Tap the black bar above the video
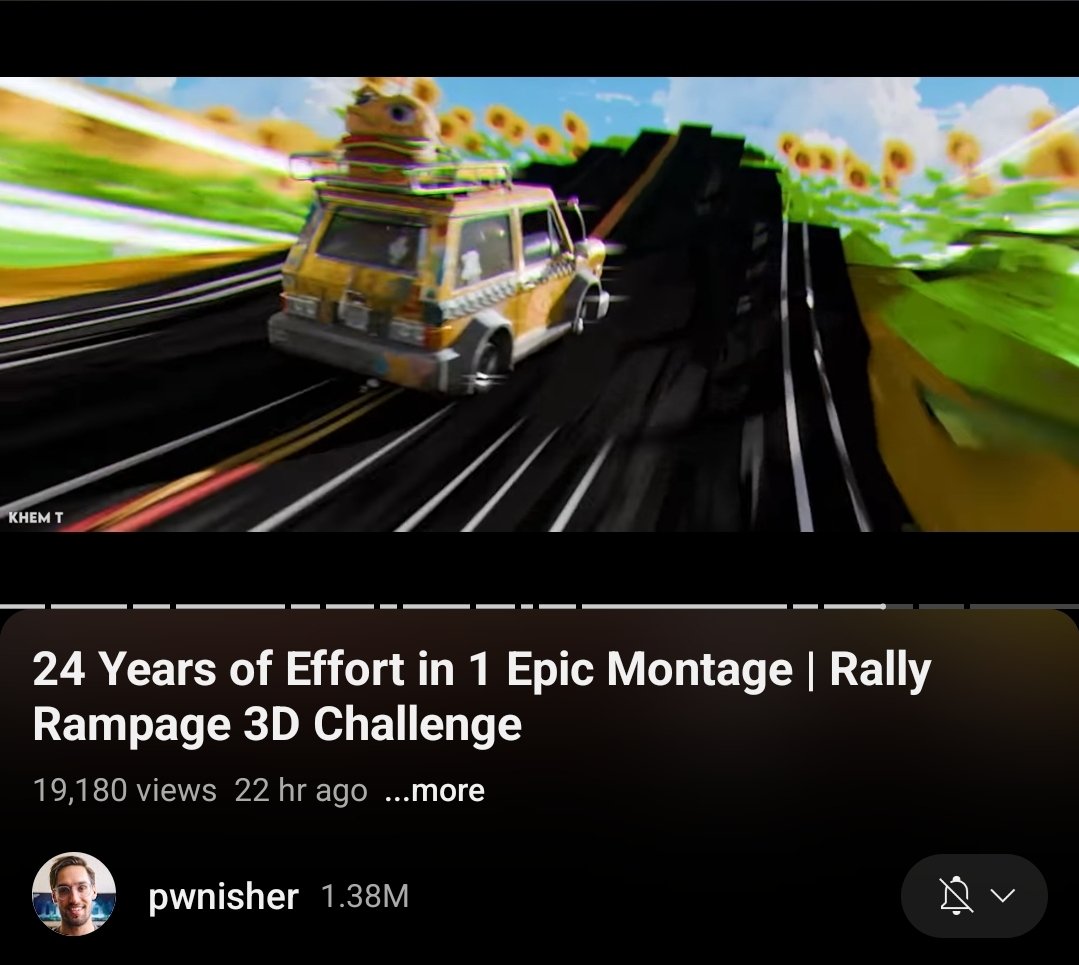This screenshot has height=965, width=1079. 540,39
